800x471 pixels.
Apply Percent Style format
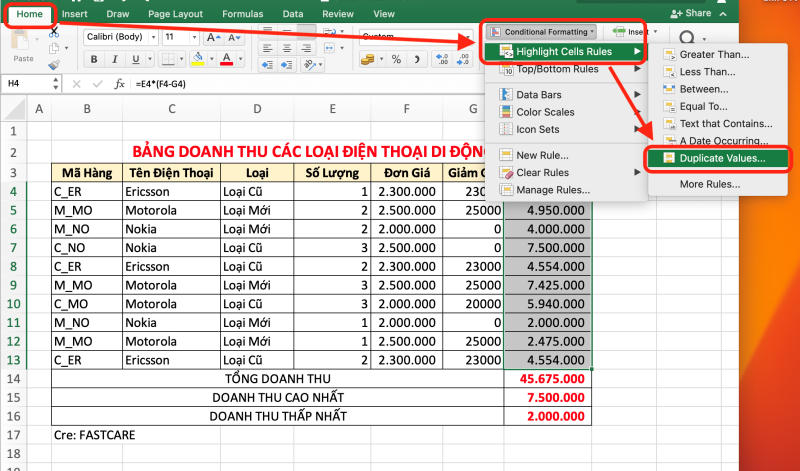point(396,60)
